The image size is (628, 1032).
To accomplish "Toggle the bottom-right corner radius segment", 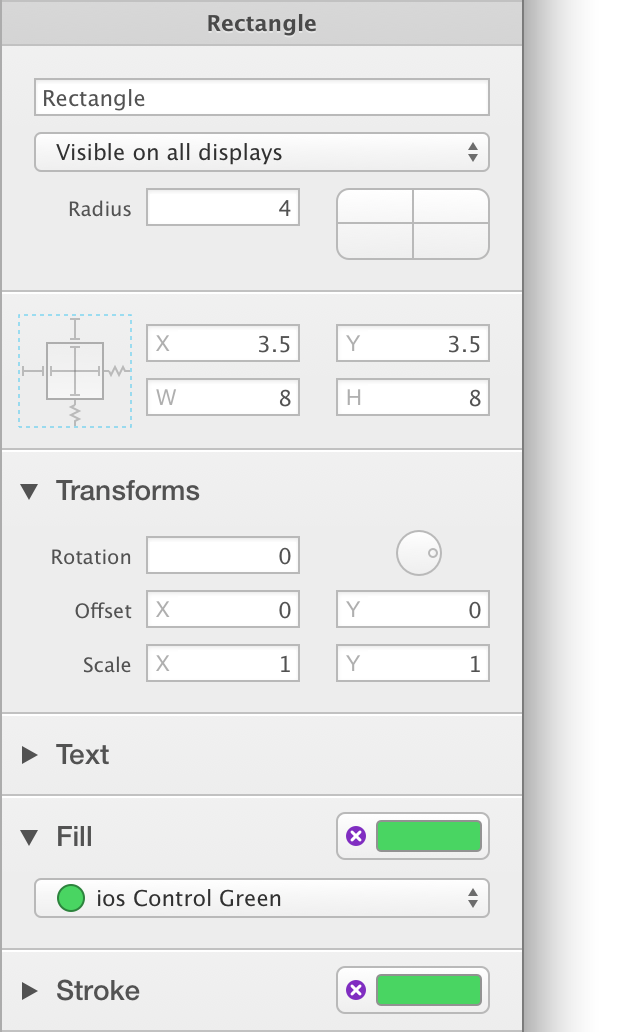I will click(x=451, y=242).
